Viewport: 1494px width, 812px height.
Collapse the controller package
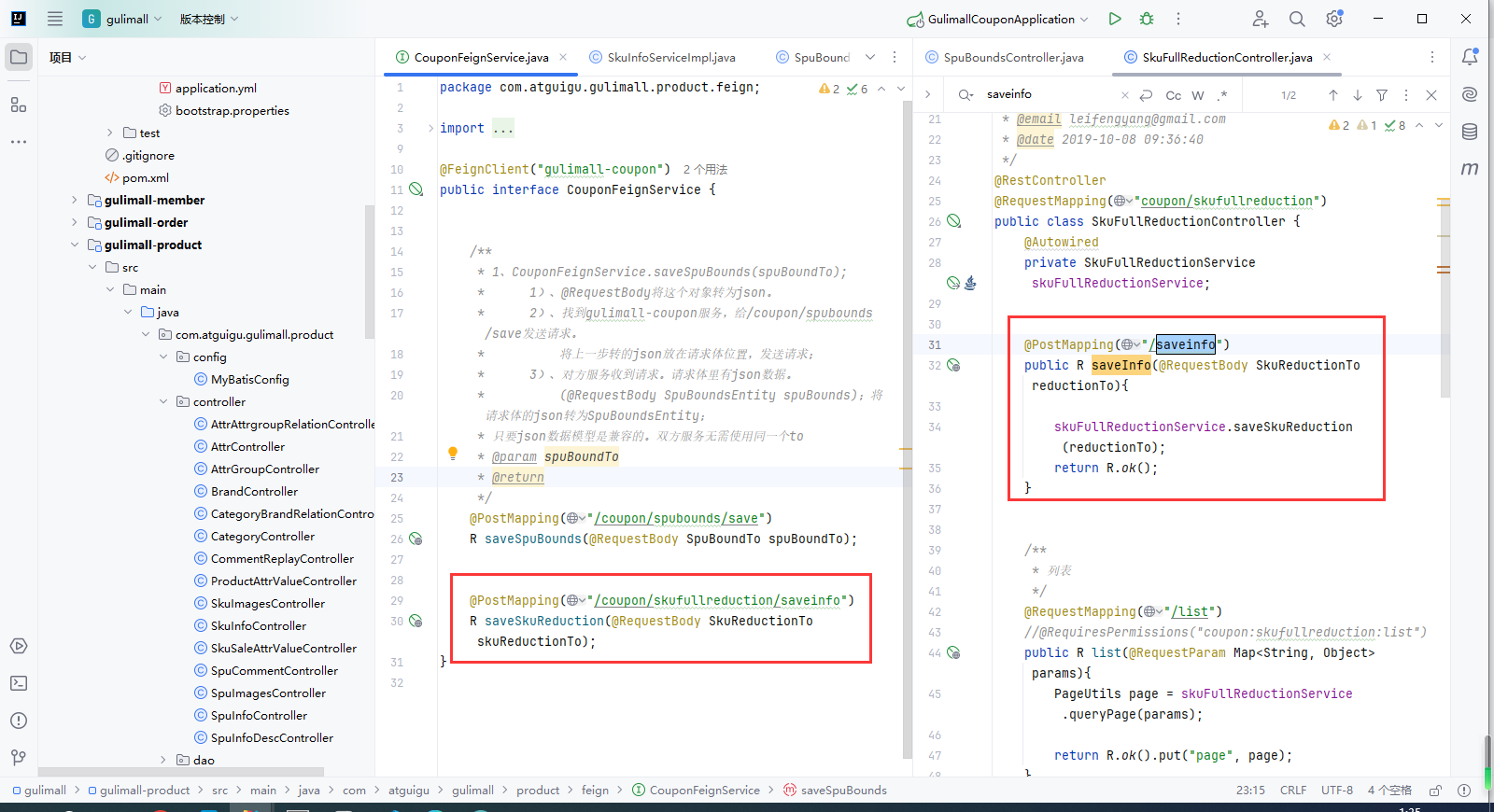pos(163,401)
